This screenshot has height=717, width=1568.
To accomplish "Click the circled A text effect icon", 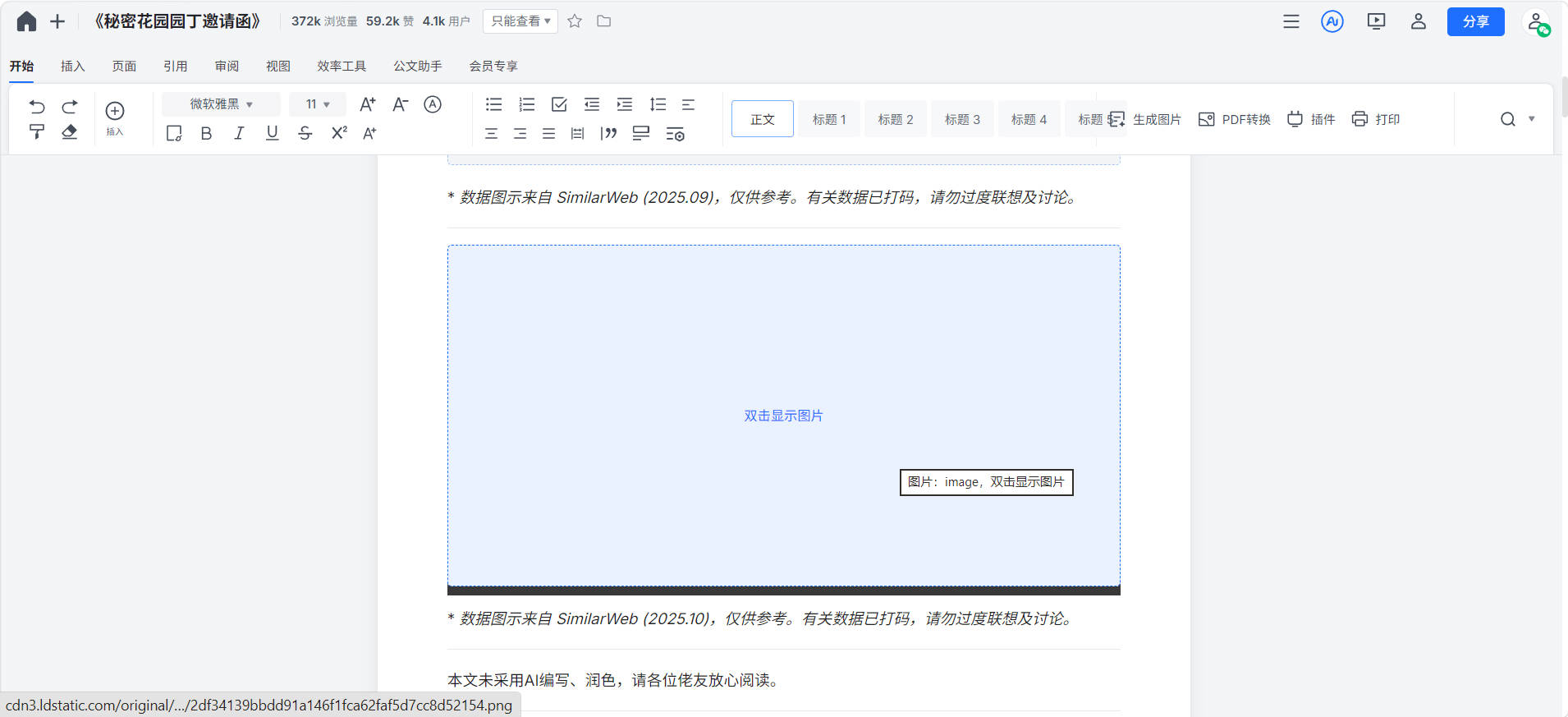I will 433,104.
